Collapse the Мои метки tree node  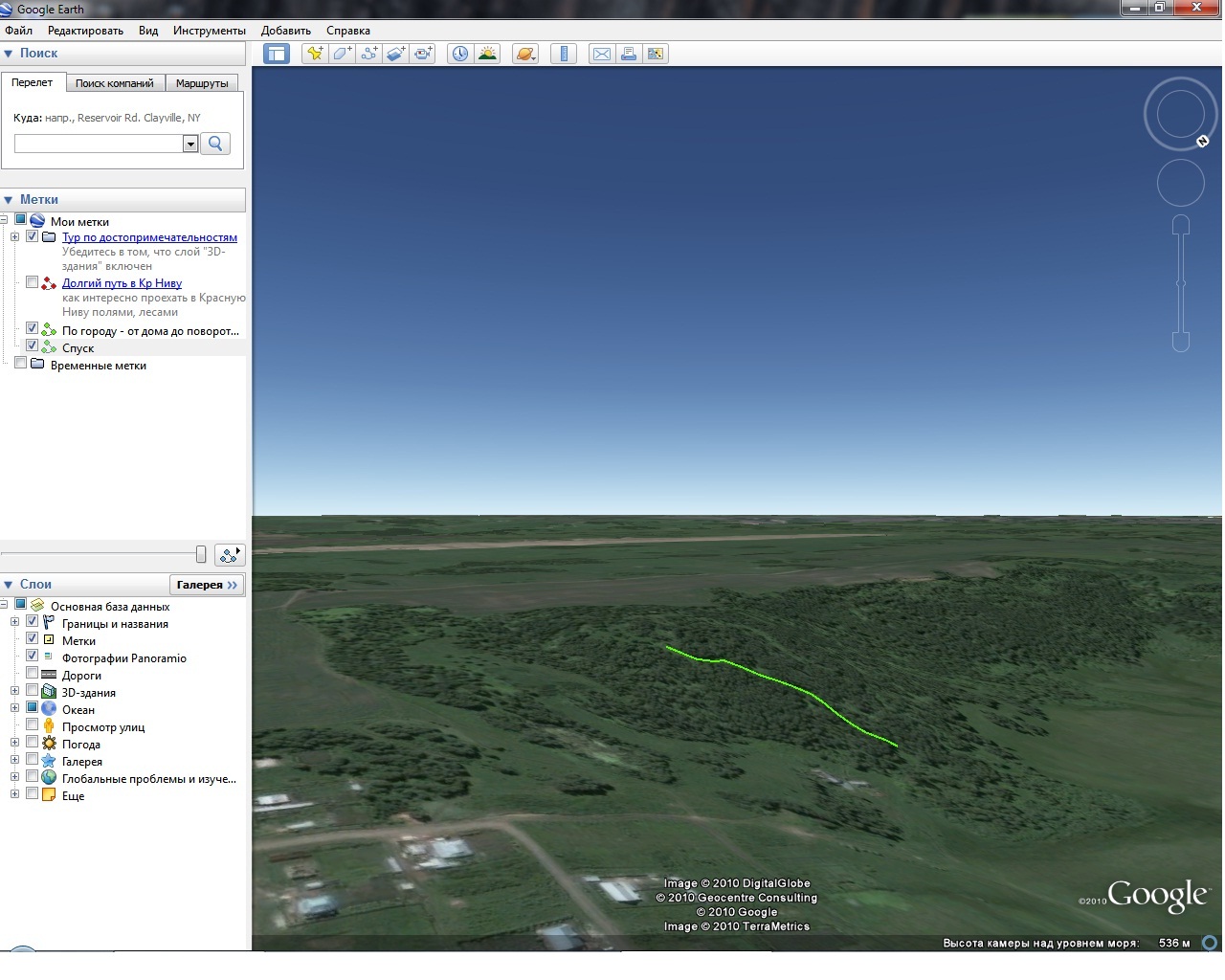[x=3, y=220]
